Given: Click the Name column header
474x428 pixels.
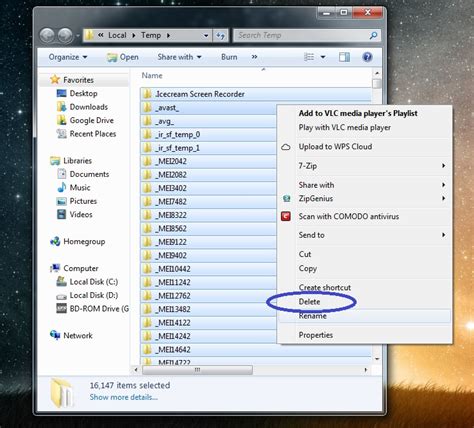Looking at the screenshot, I should tap(152, 76).
